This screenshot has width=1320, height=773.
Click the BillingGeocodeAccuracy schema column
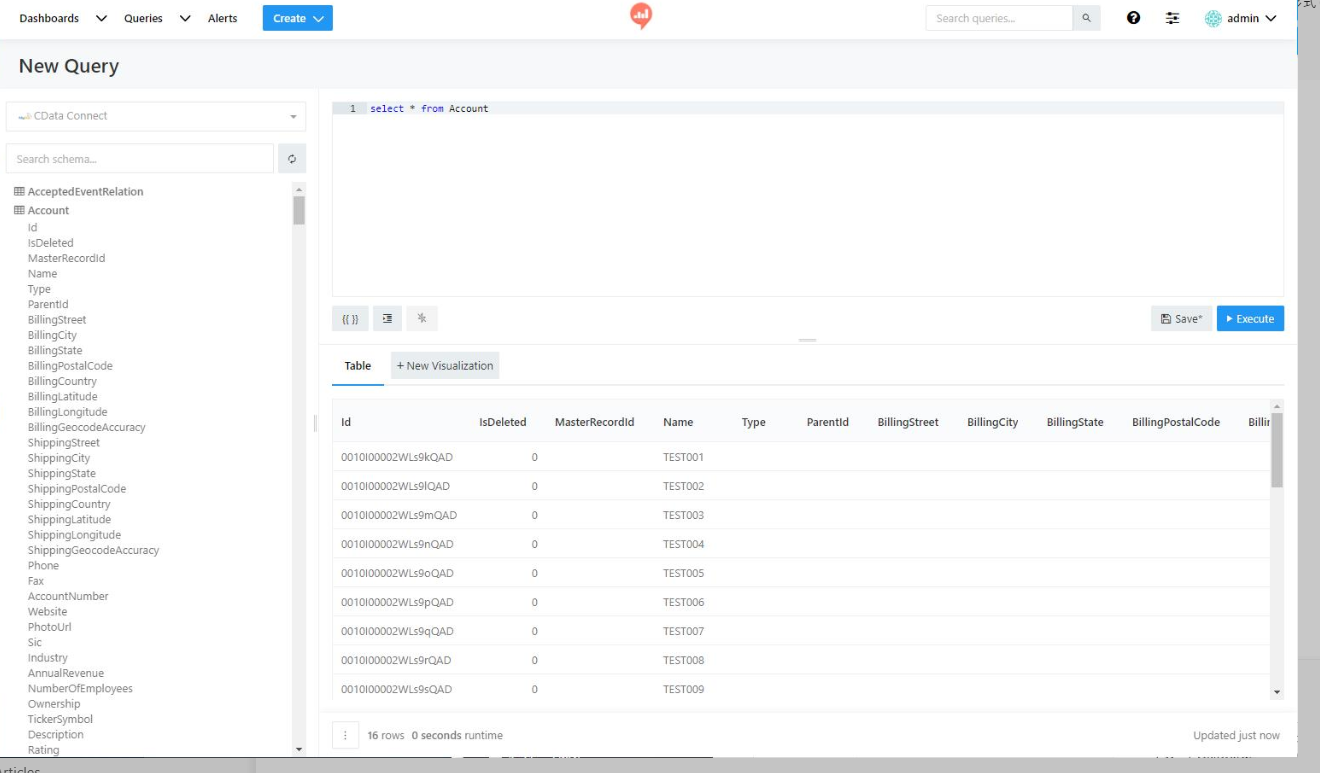click(x=87, y=427)
